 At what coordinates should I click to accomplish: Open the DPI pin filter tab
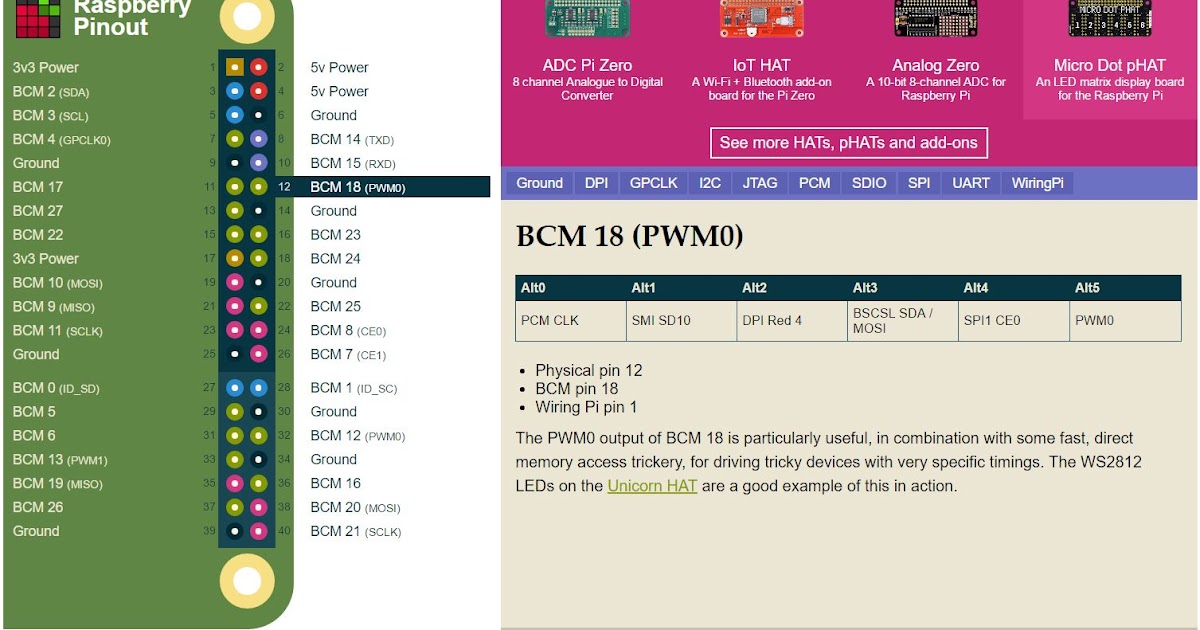(x=597, y=183)
